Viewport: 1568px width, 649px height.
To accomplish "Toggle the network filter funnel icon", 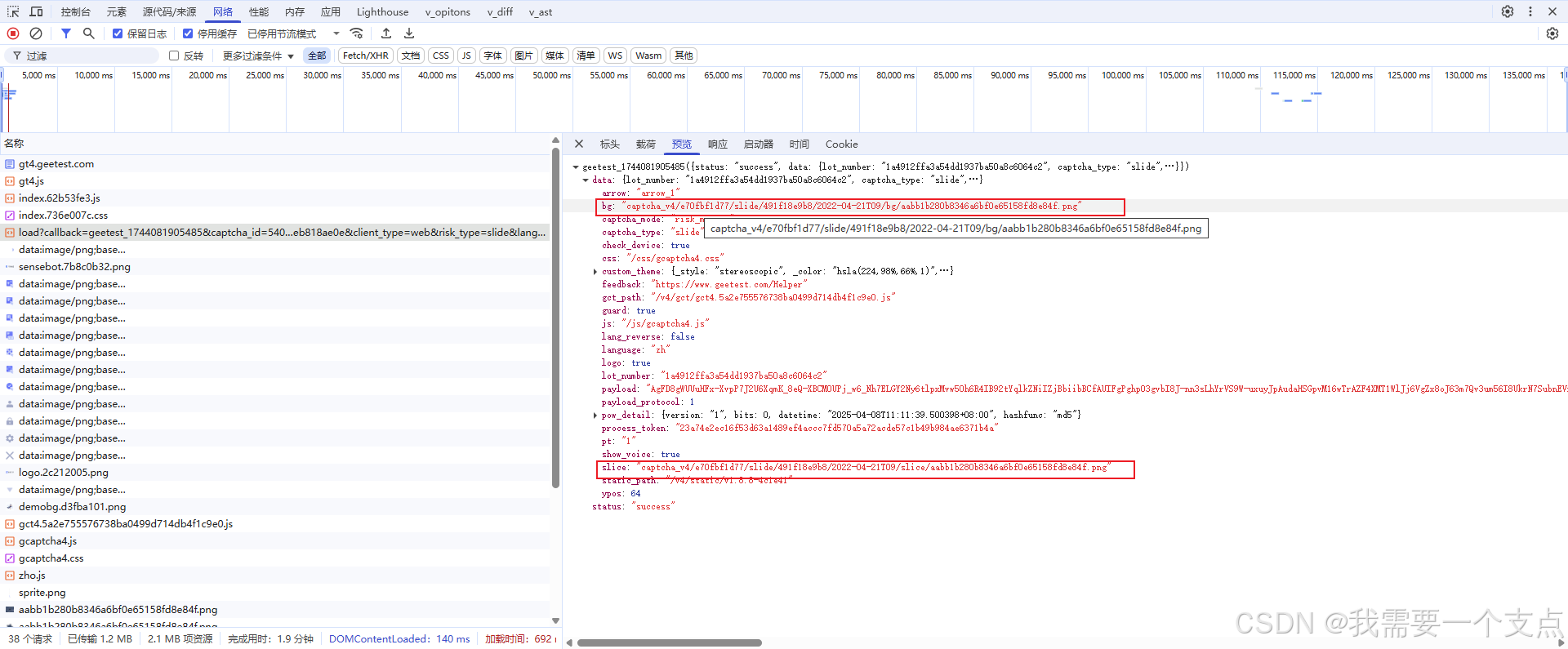I will pos(66,33).
